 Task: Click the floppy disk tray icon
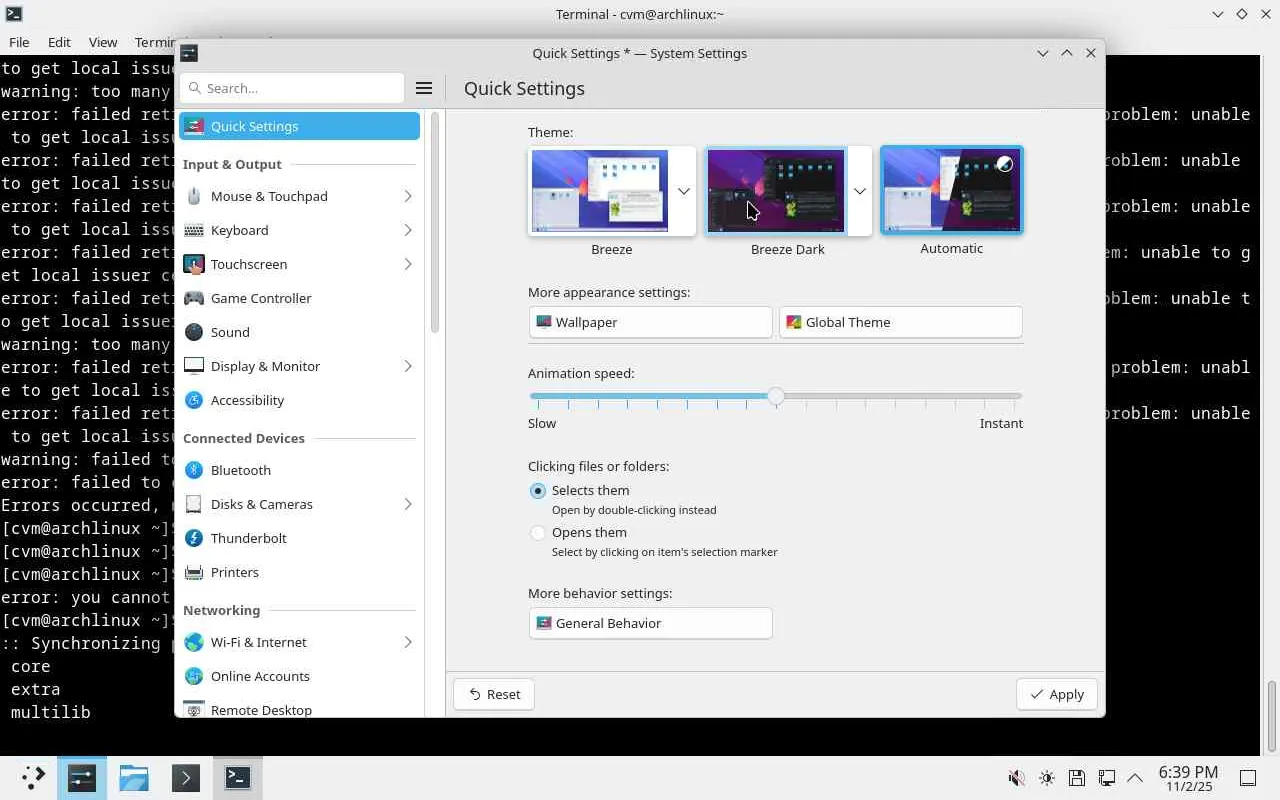pos(1077,778)
